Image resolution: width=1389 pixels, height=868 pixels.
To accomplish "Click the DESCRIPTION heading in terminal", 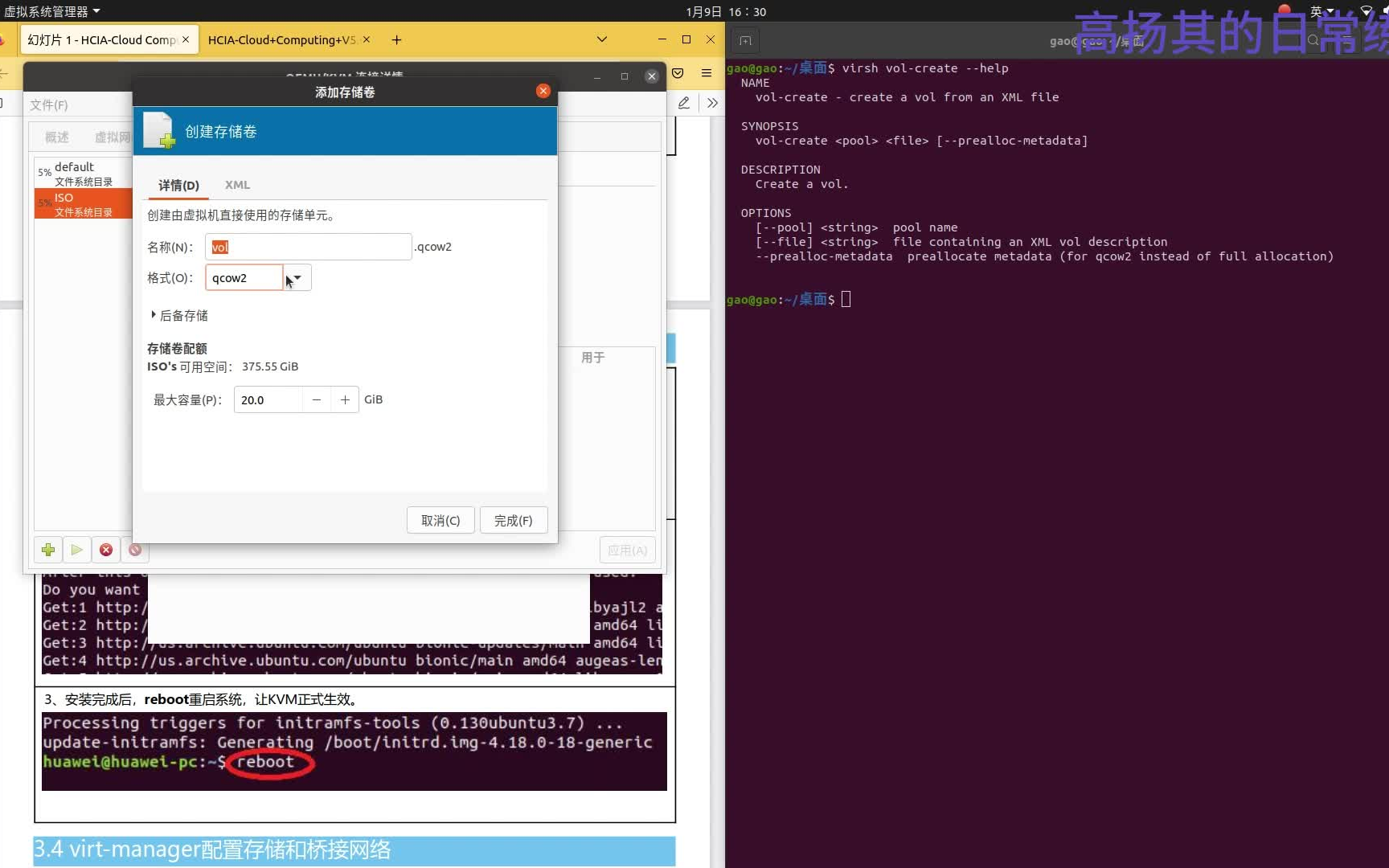I will (x=781, y=170).
